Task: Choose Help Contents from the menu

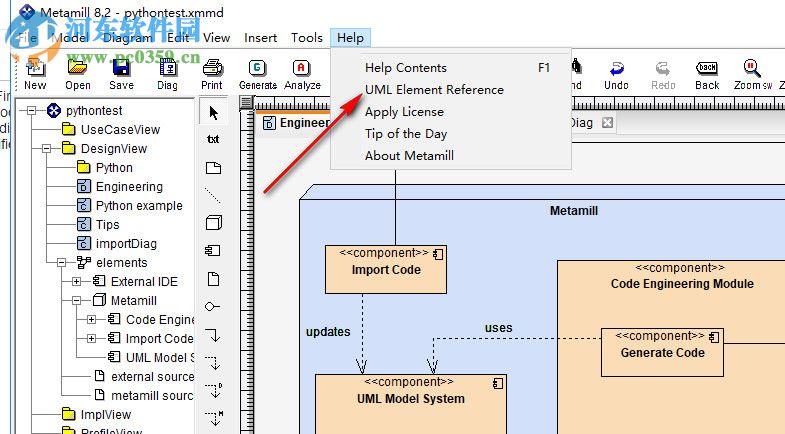Action: tap(451, 68)
